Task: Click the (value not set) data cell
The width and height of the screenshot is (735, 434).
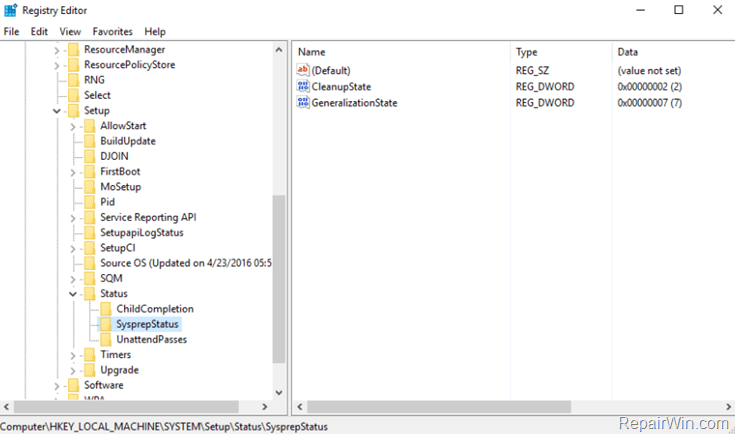Action: 649,71
